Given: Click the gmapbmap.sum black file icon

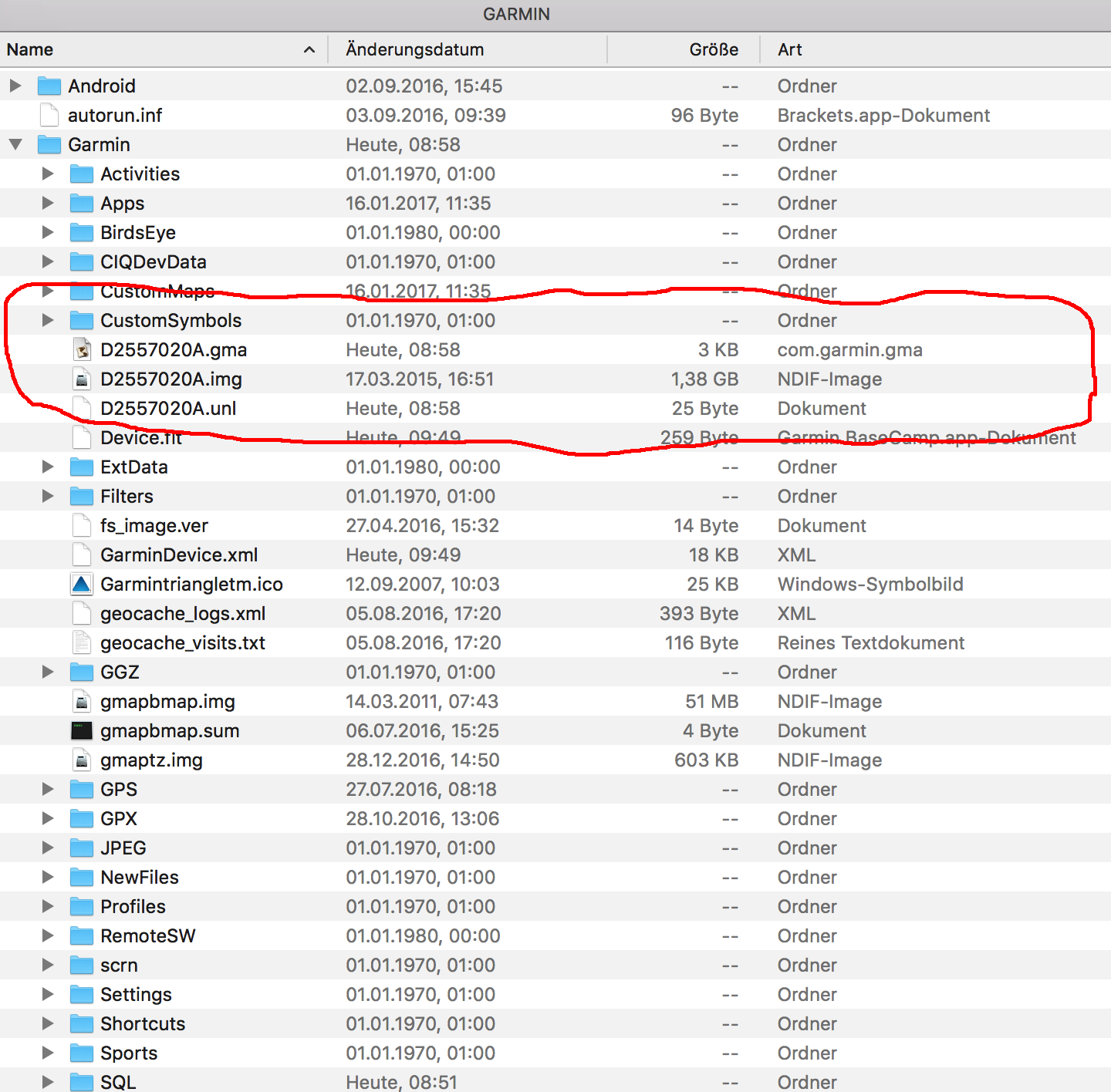Looking at the screenshot, I should 82,730.
